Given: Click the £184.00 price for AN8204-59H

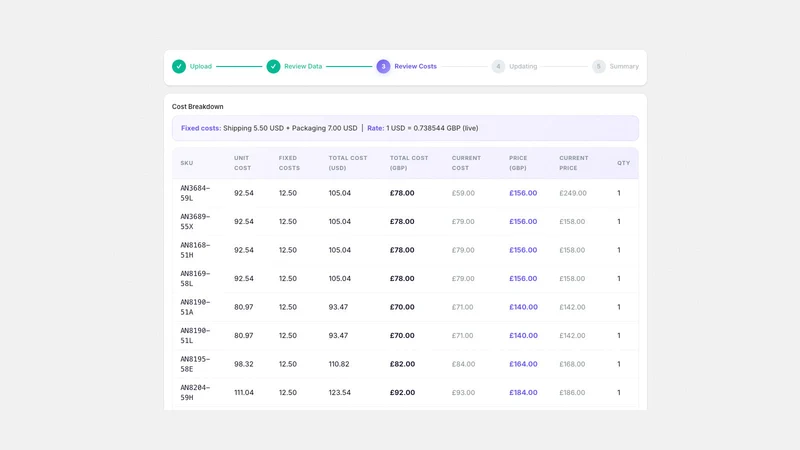Looking at the screenshot, I should pyautogui.click(x=523, y=392).
